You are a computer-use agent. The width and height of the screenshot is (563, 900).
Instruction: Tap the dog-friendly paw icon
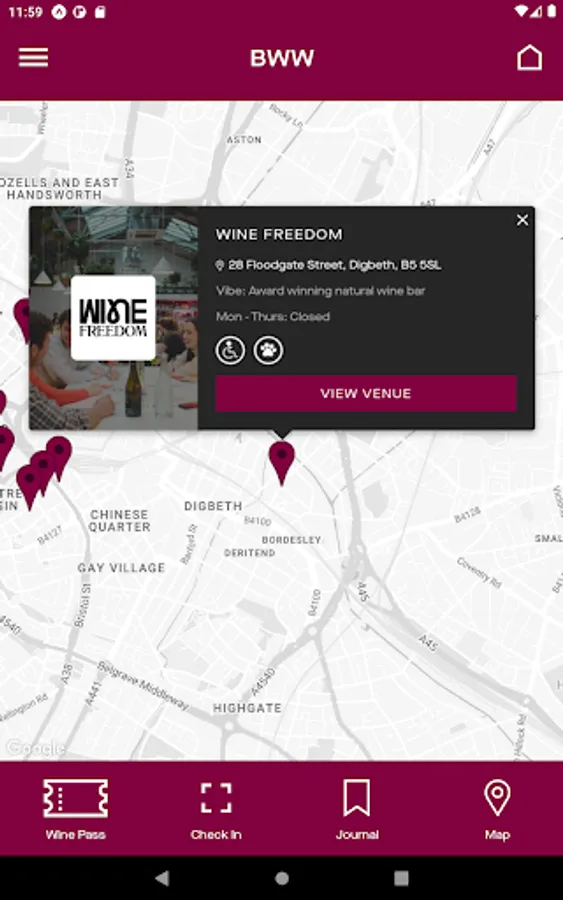point(269,350)
